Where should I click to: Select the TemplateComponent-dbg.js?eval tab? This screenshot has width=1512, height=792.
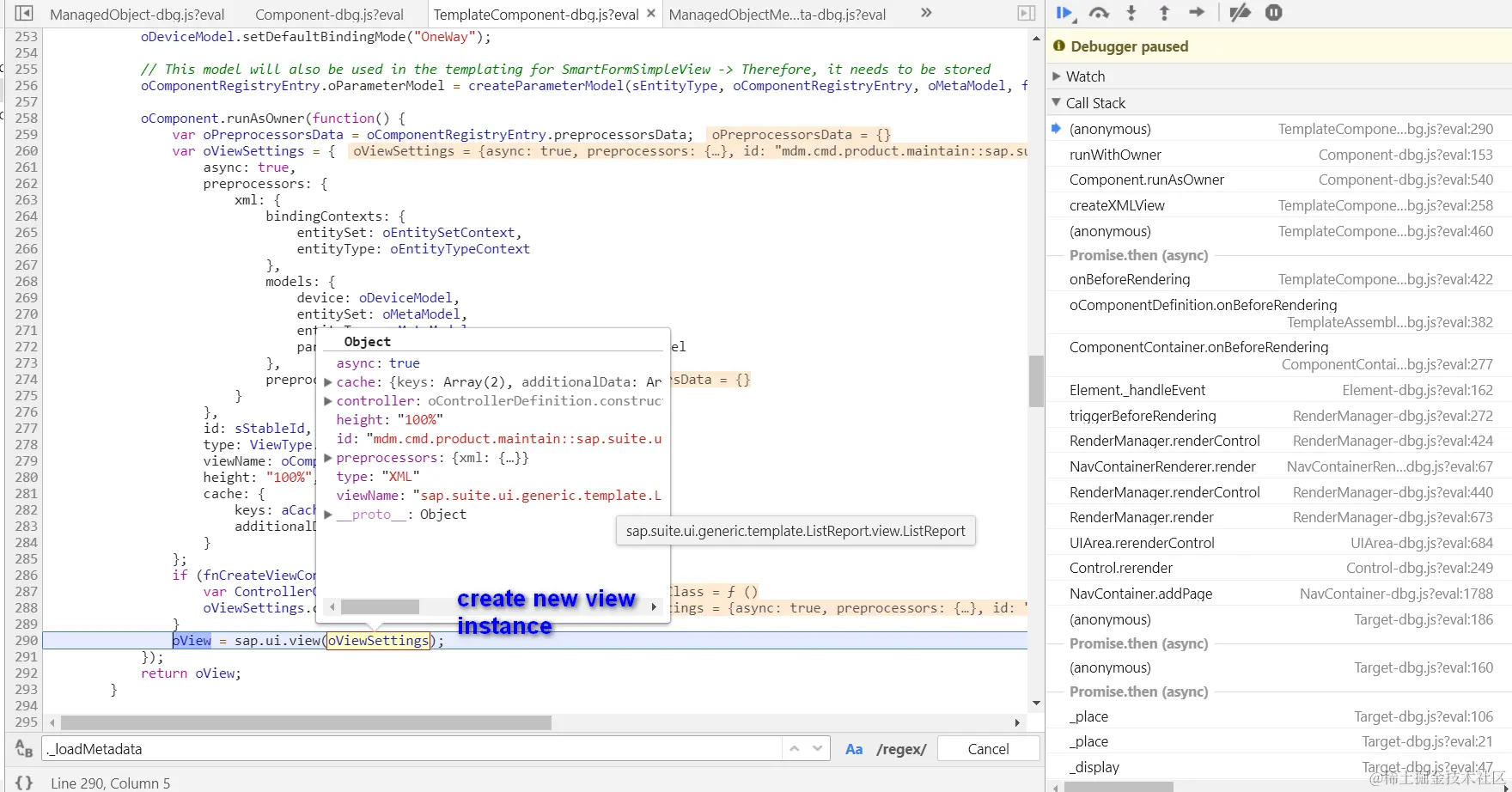[536, 15]
